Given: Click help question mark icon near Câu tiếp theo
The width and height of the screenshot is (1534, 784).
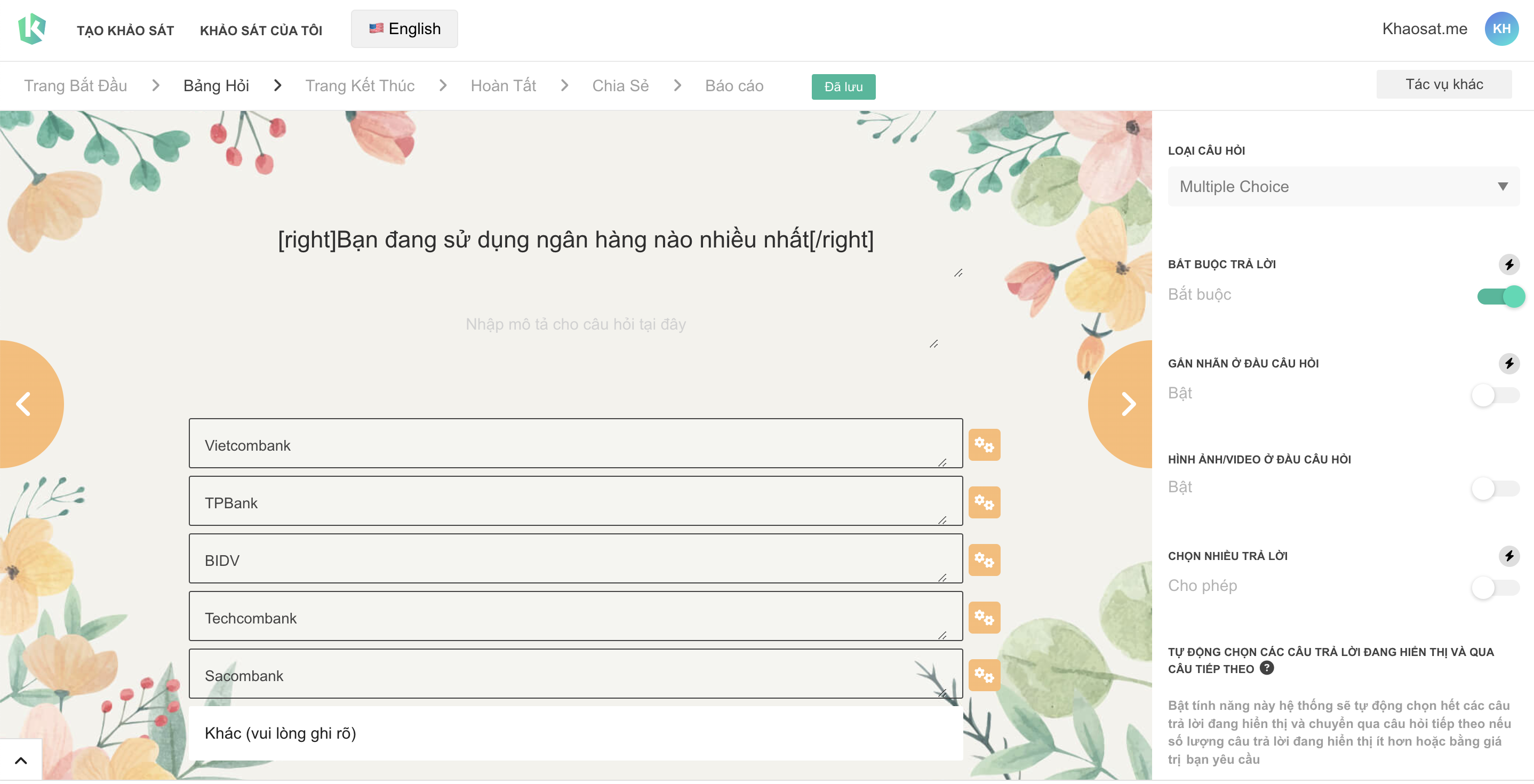Looking at the screenshot, I should 1267,668.
